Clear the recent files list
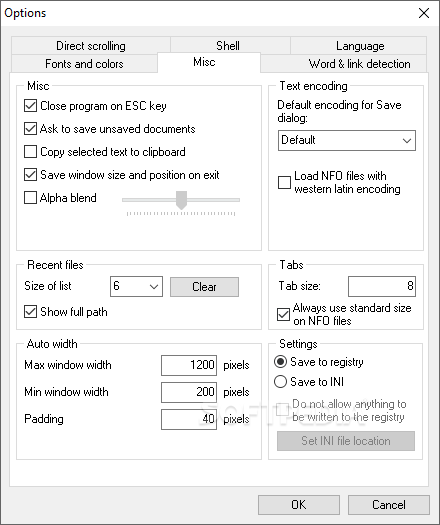The width and height of the screenshot is (440, 525). click(204, 287)
